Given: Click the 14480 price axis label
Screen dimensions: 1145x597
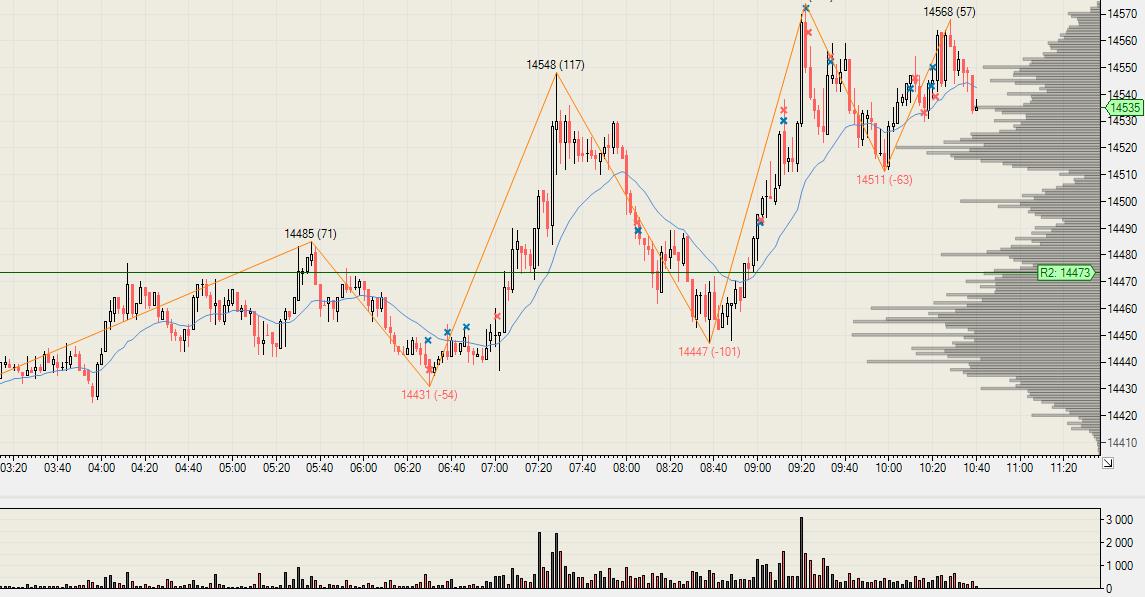Looking at the screenshot, I should coord(1123,255).
